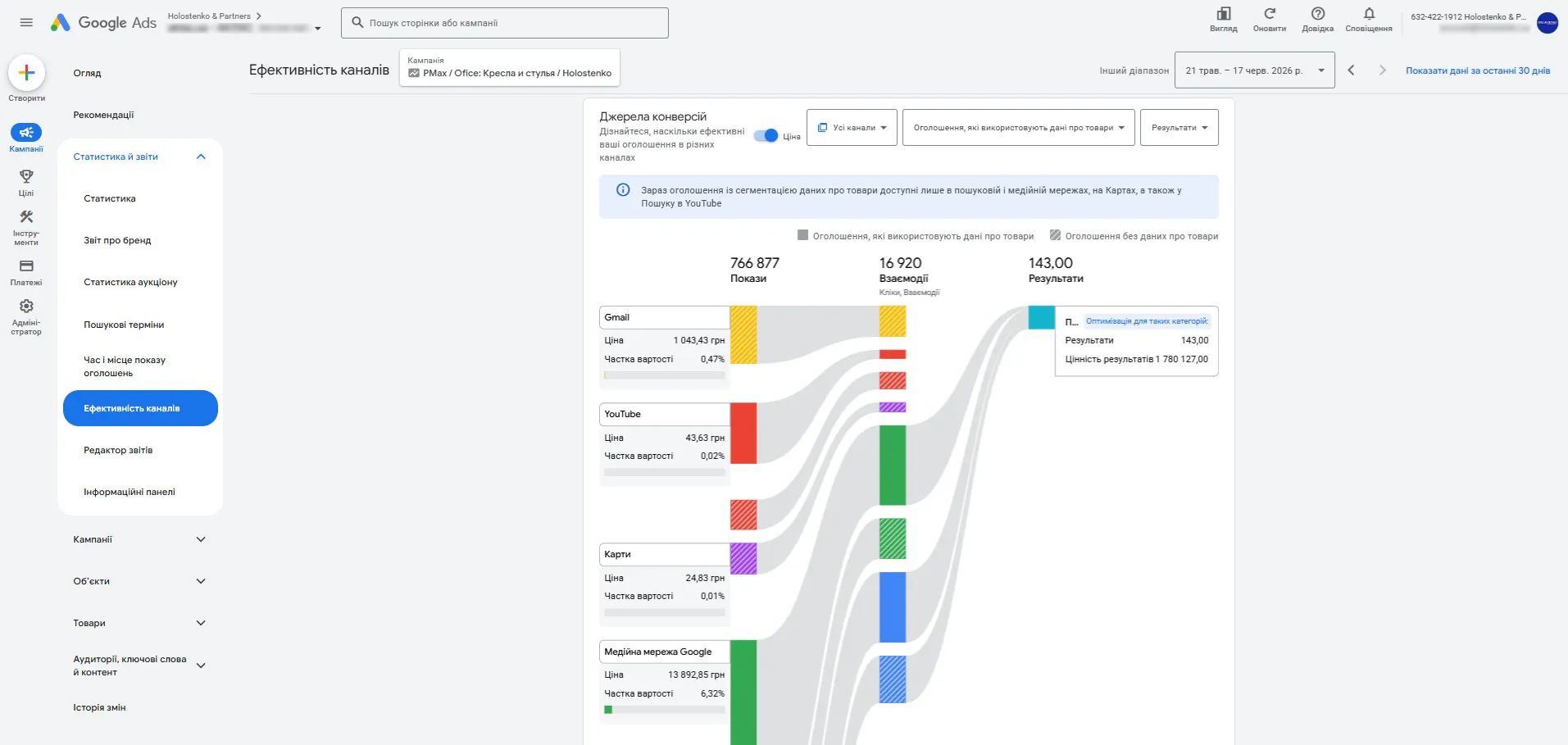Go to next date range arrow
The height and width of the screenshot is (745, 1568).
click(x=1382, y=70)
